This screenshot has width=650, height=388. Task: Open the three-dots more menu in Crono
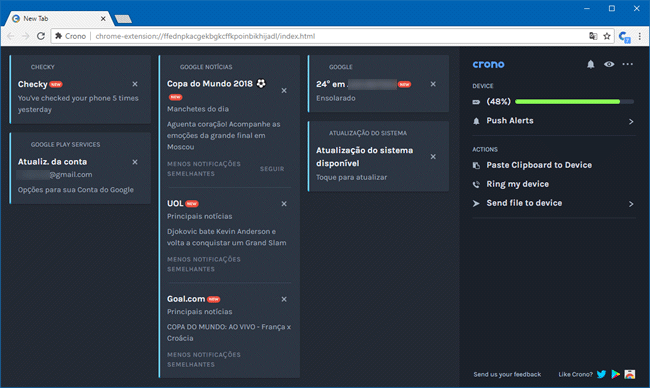pos(628,64)
